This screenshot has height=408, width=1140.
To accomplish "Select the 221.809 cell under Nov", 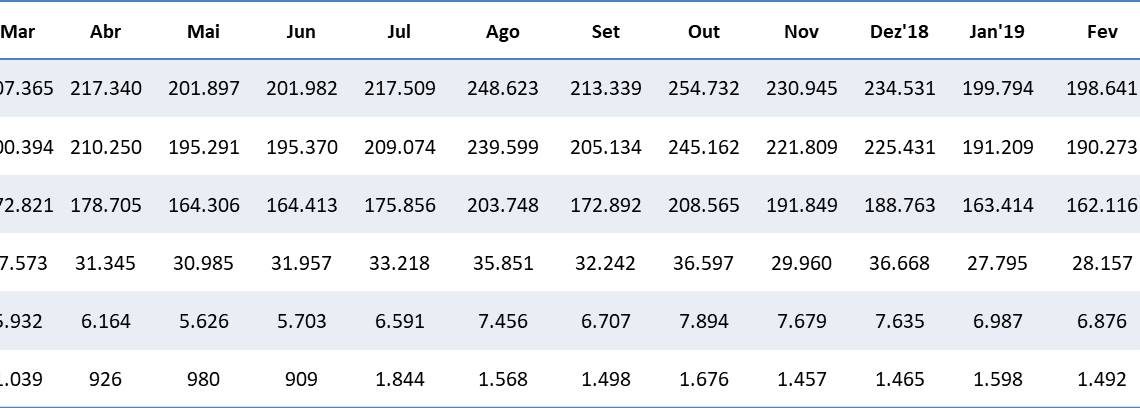I will 802,147.
